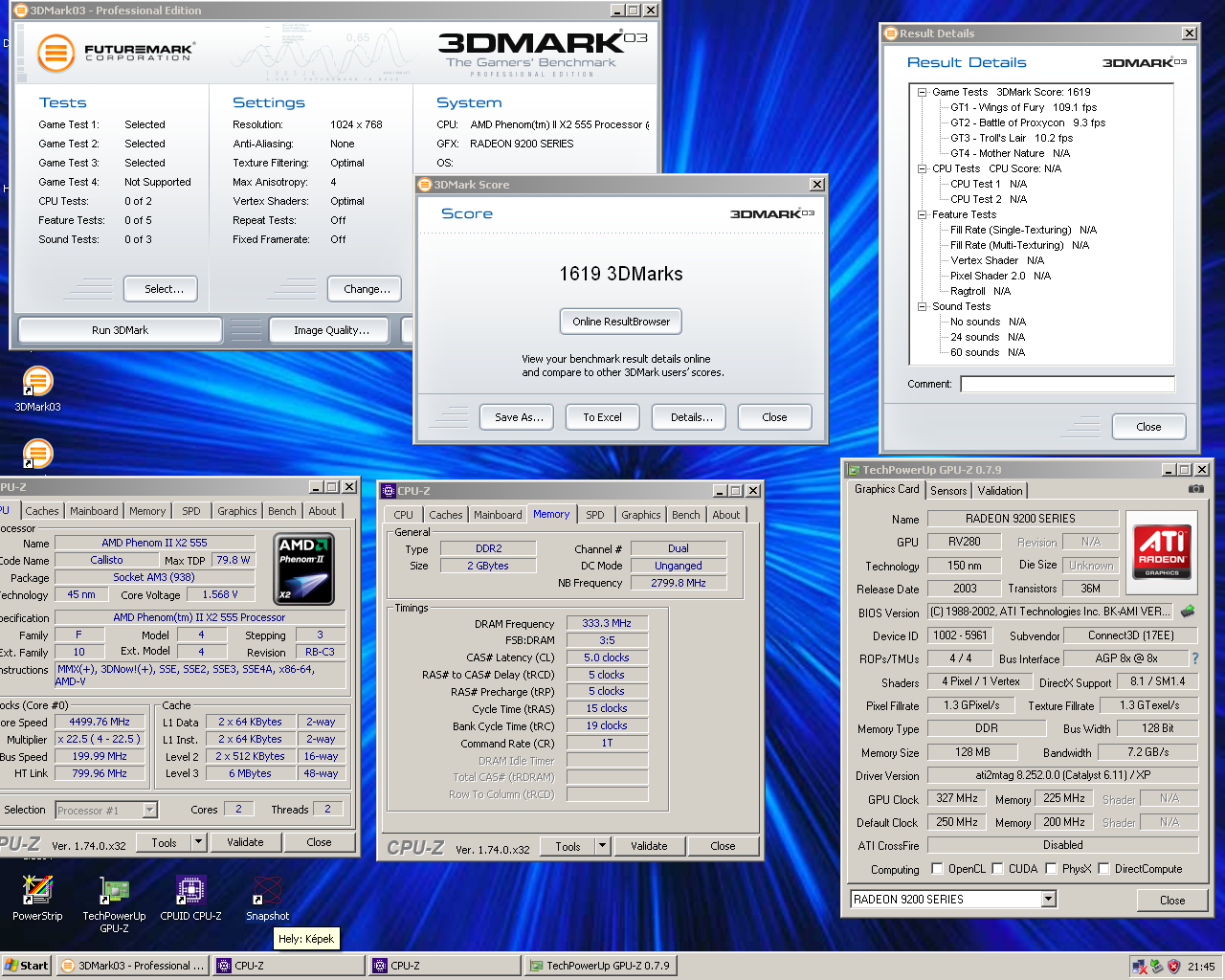Image resolution: width=1225 pixels, height=980 pixels.
Task: Select GT2 - Battle of Proxycon row
Action: tap(1027, 122)
